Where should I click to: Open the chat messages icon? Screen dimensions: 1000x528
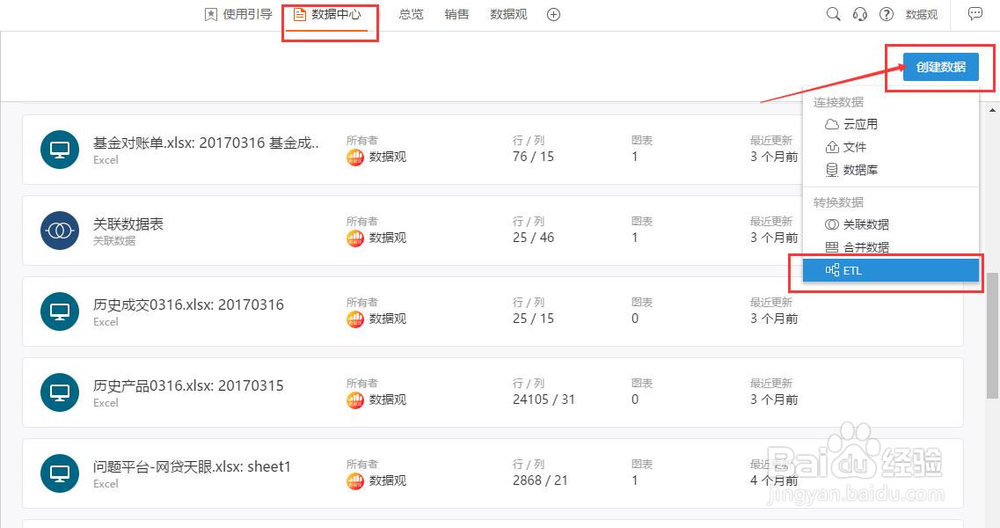pos(975,14)
